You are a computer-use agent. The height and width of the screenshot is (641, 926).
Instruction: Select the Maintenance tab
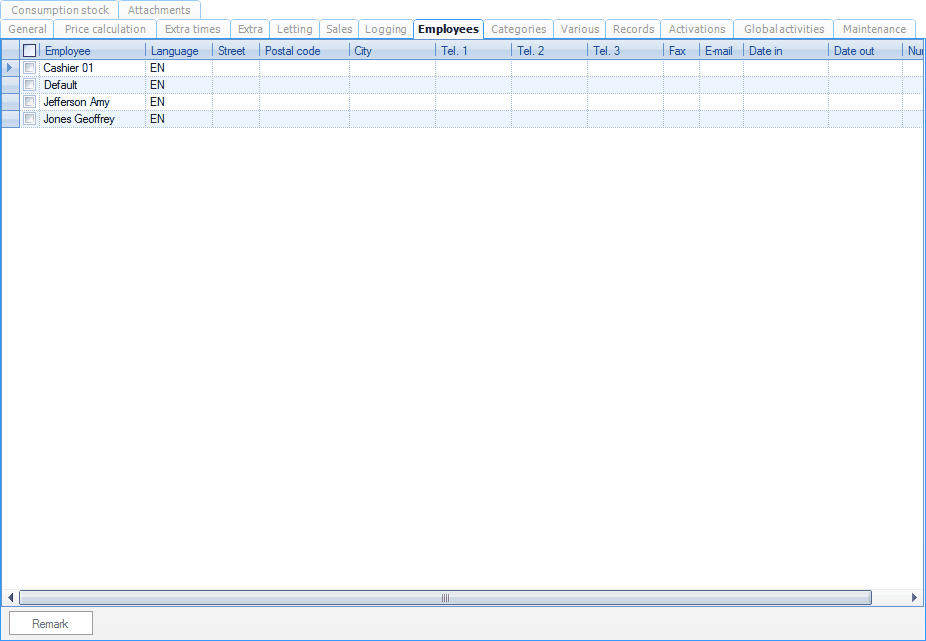coord(874,29)
